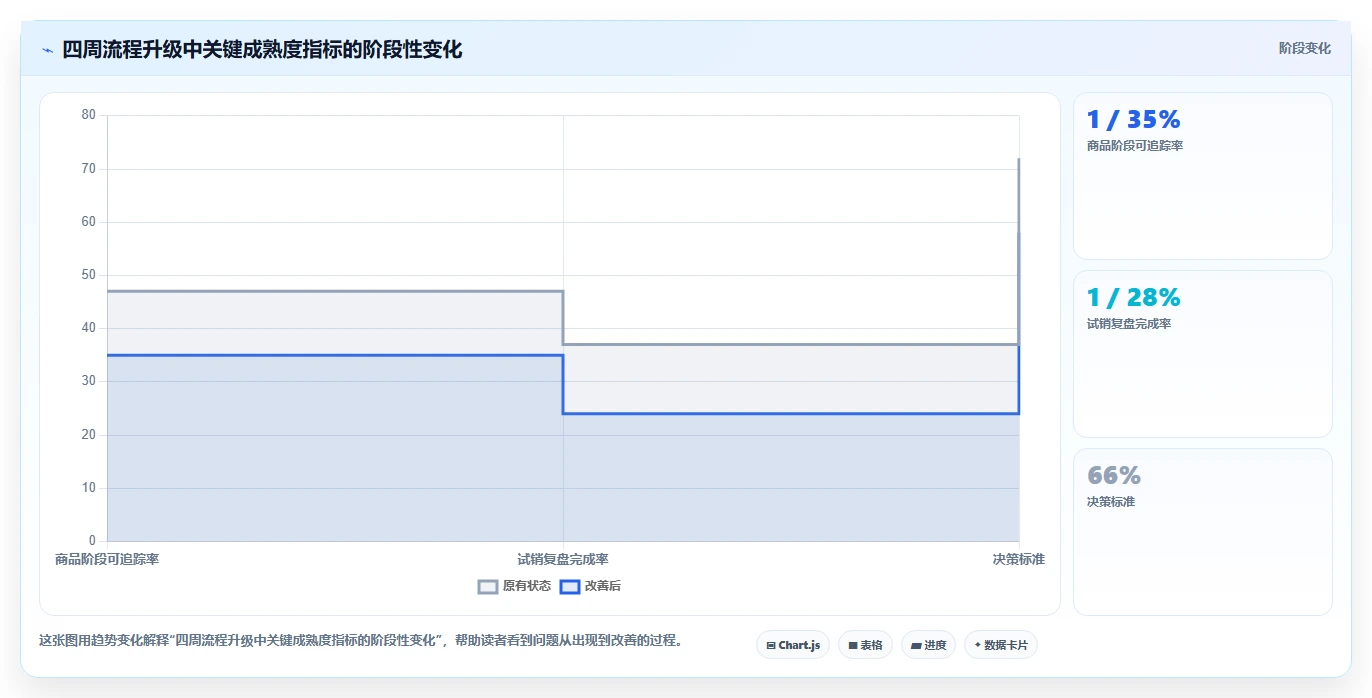
Task: Click the 决策标准 card caption
Action: (x=1111, y=502)
